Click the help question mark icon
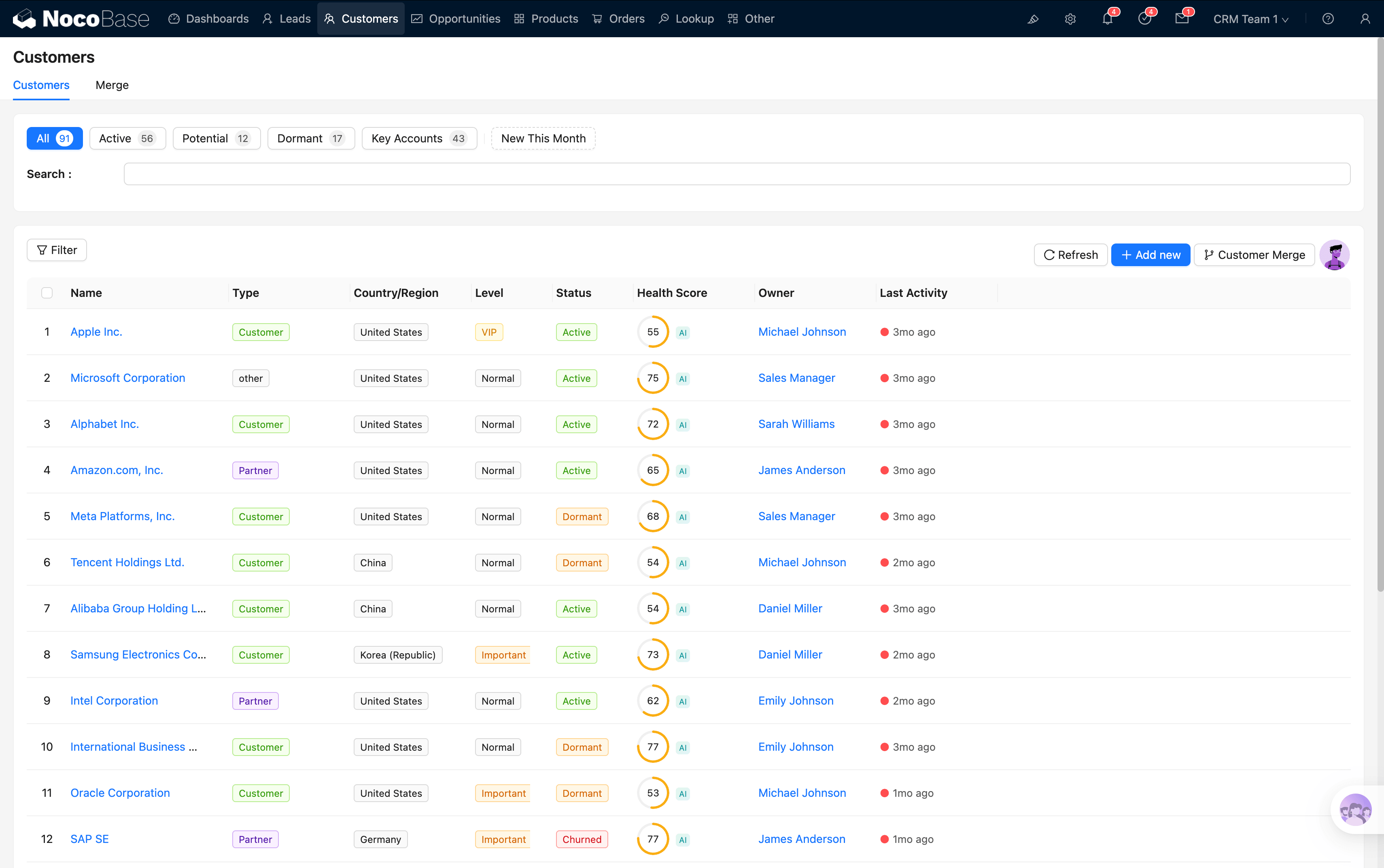 [1328, 19]
